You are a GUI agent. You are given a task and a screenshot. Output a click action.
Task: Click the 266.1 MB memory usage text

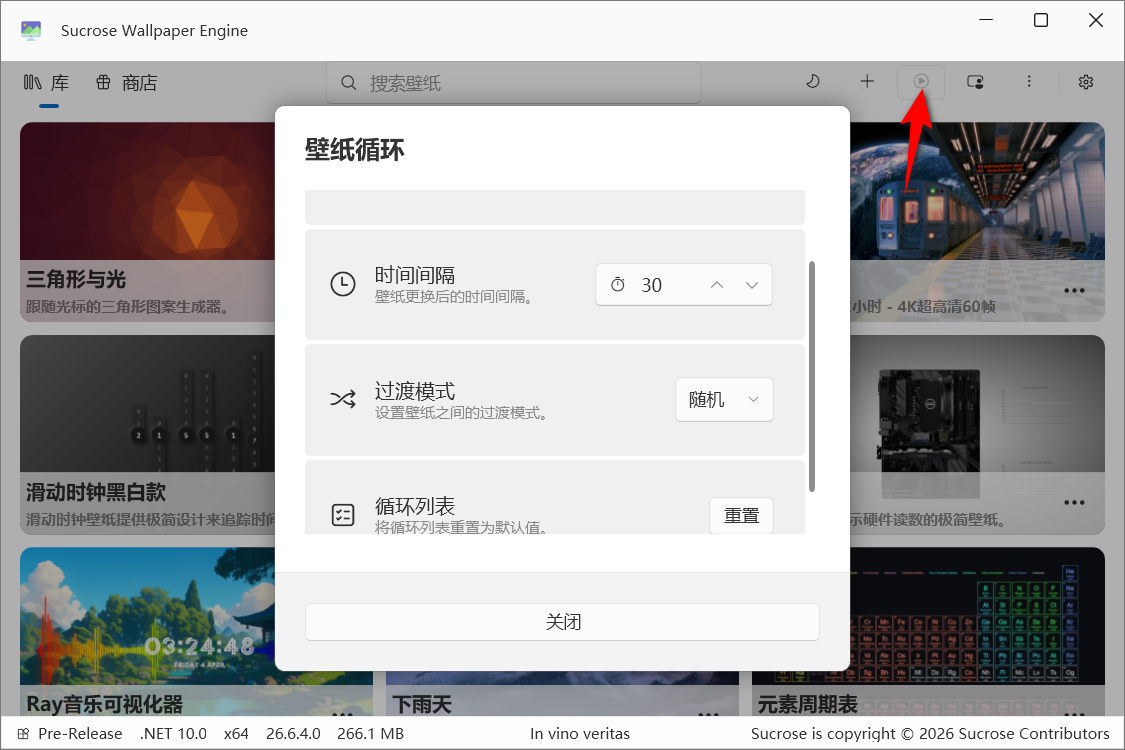pos(370,733)
